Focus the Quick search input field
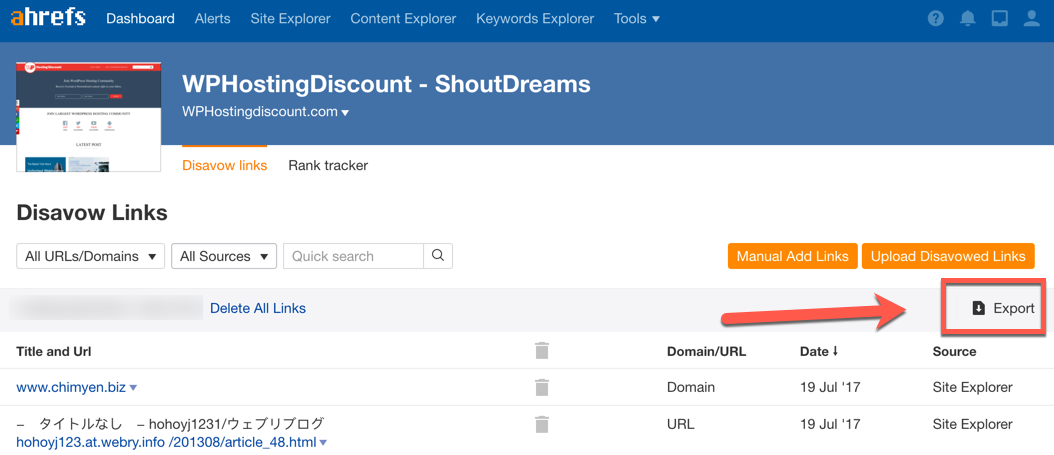This screenshot has width=1054, height=455. tap(354, 256)
